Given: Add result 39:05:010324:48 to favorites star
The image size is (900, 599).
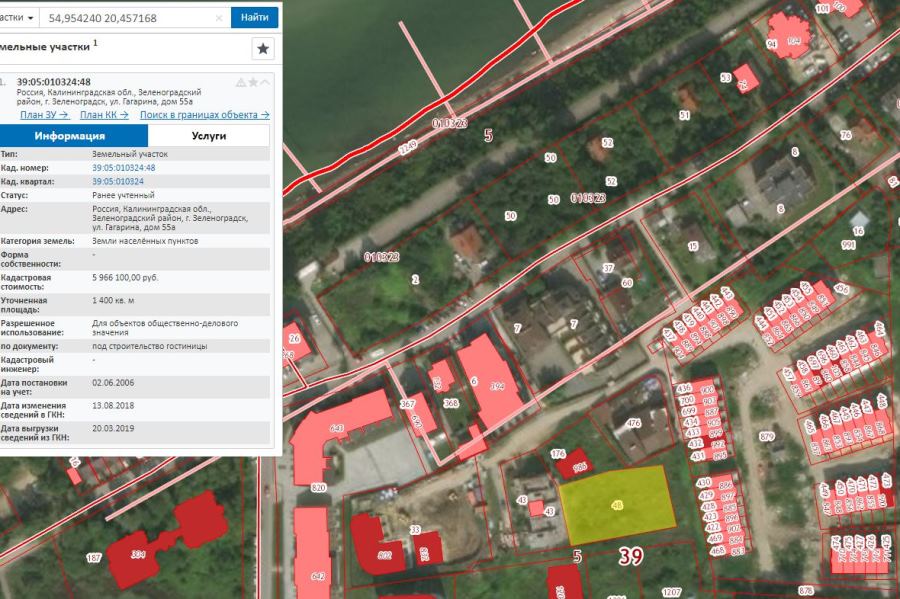Looking at the screenshot, I should point(253,82).
